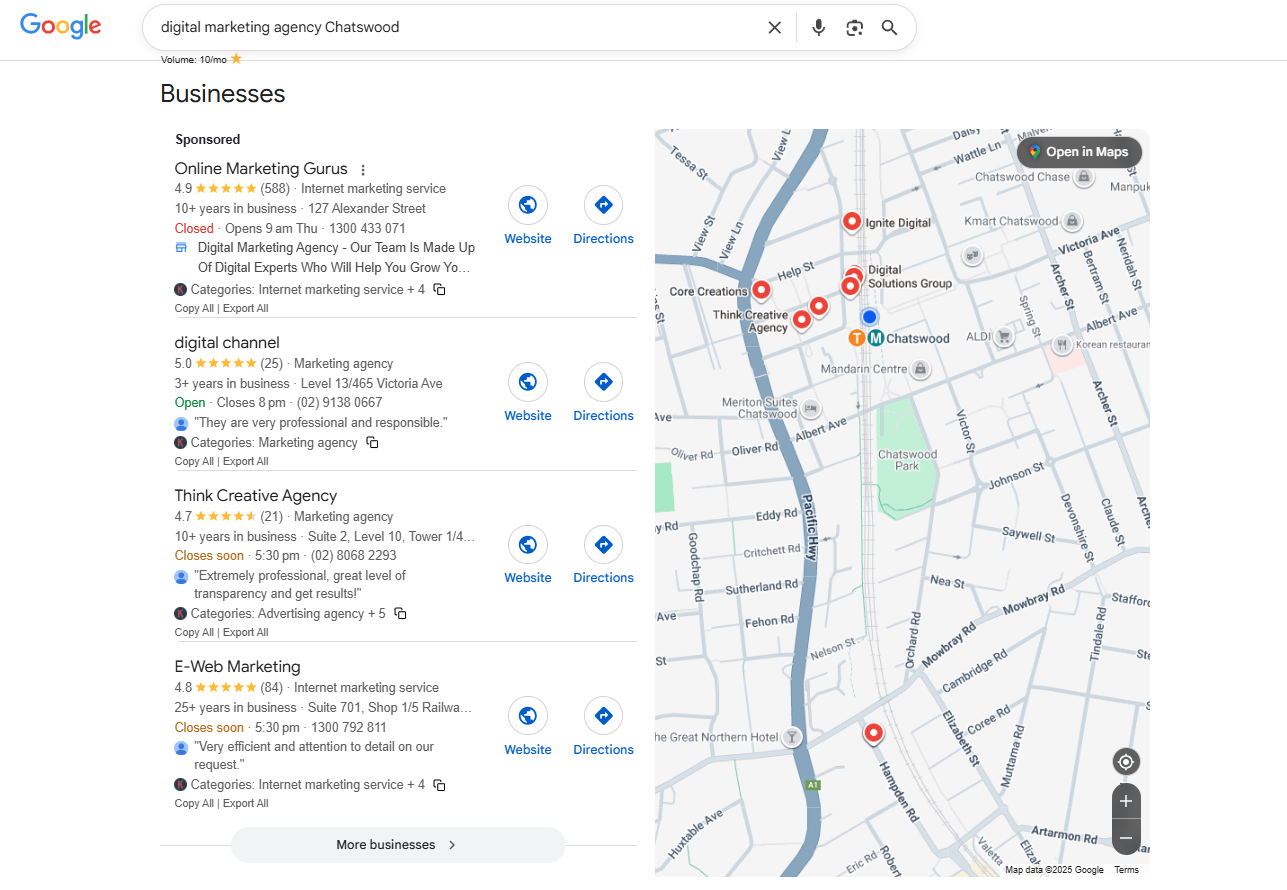Open options menu for Online Marketing Gurus
This screenshot has width=1287, height=890.
pyautogui.click(x=362, y=168)
